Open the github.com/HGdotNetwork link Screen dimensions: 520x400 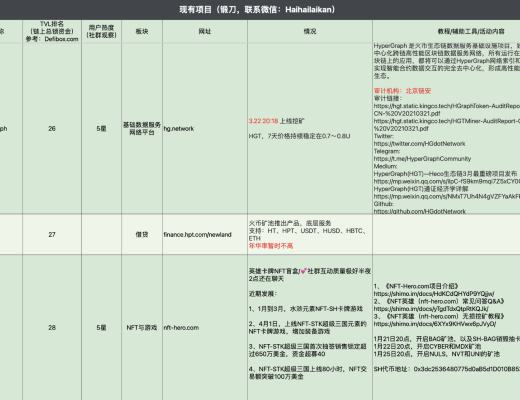[420, 211]
